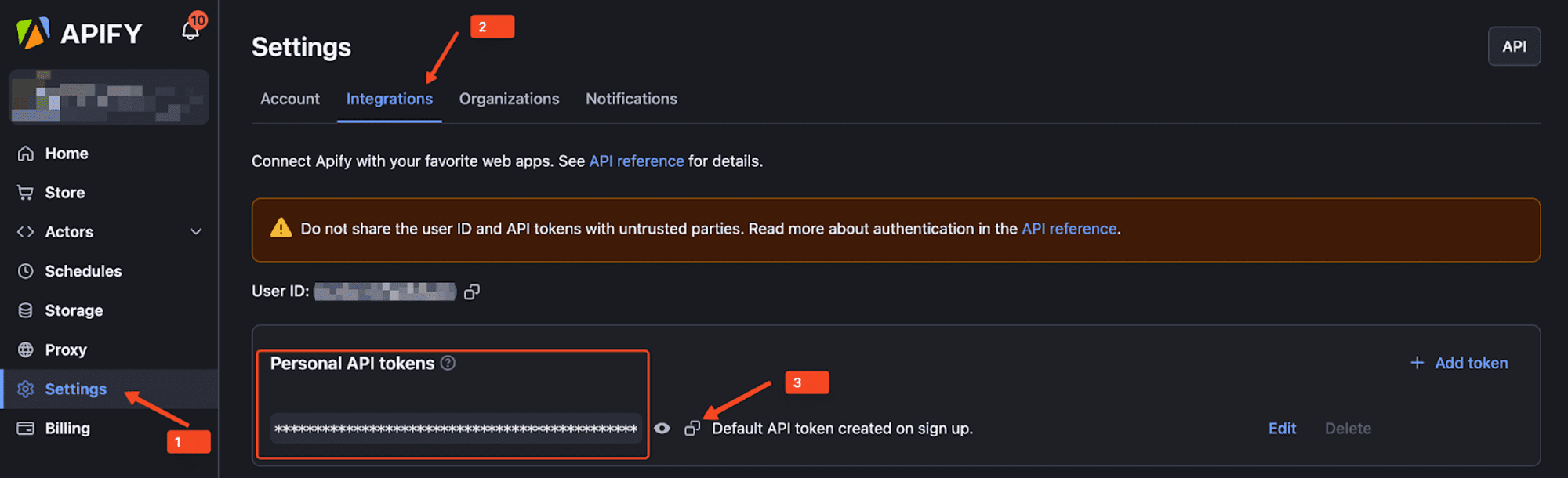Open Storage in the sidebar

tap(73, 310)
